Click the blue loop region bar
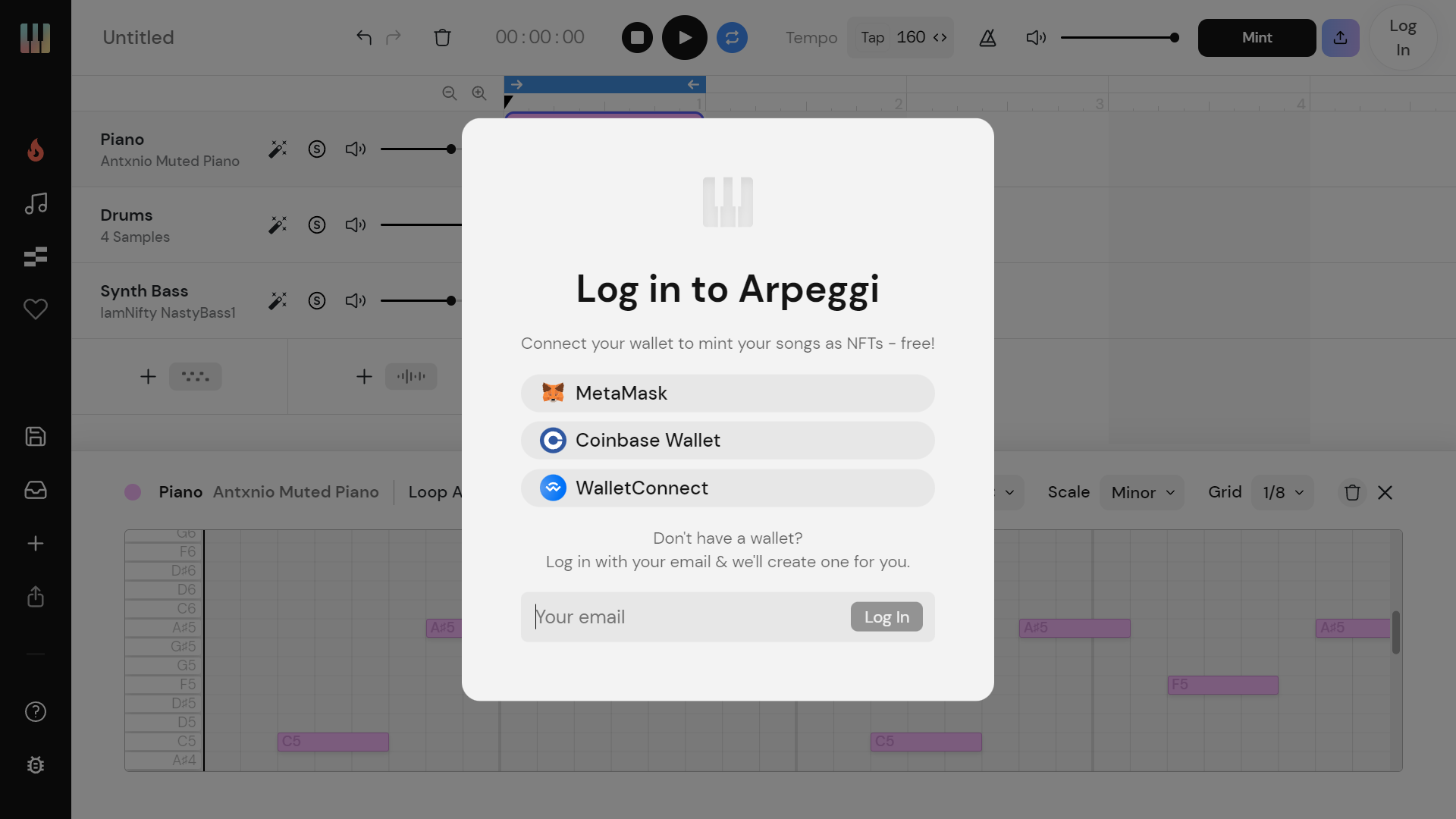Viewport: 1456px width, 819px height. tap(604, 84)
